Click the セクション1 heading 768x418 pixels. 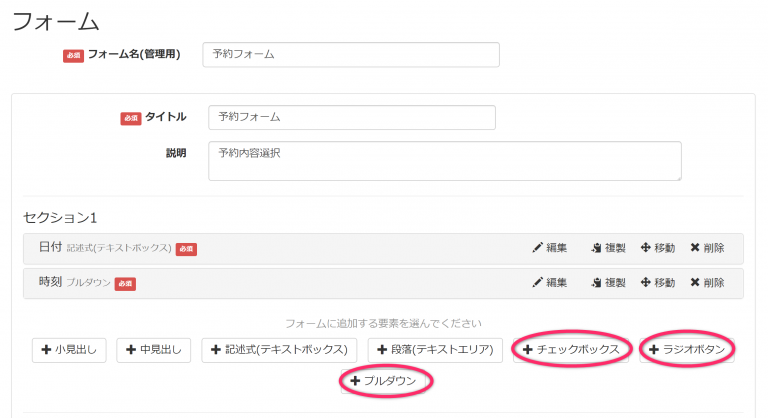coord(60,218)
